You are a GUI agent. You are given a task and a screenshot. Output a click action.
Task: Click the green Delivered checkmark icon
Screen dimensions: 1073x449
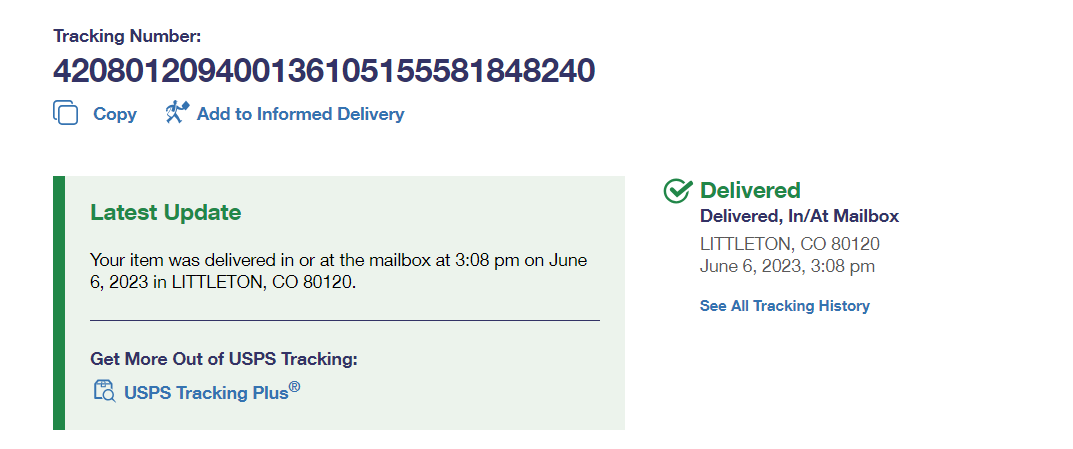pyautogui.click(x=678, y=190)
